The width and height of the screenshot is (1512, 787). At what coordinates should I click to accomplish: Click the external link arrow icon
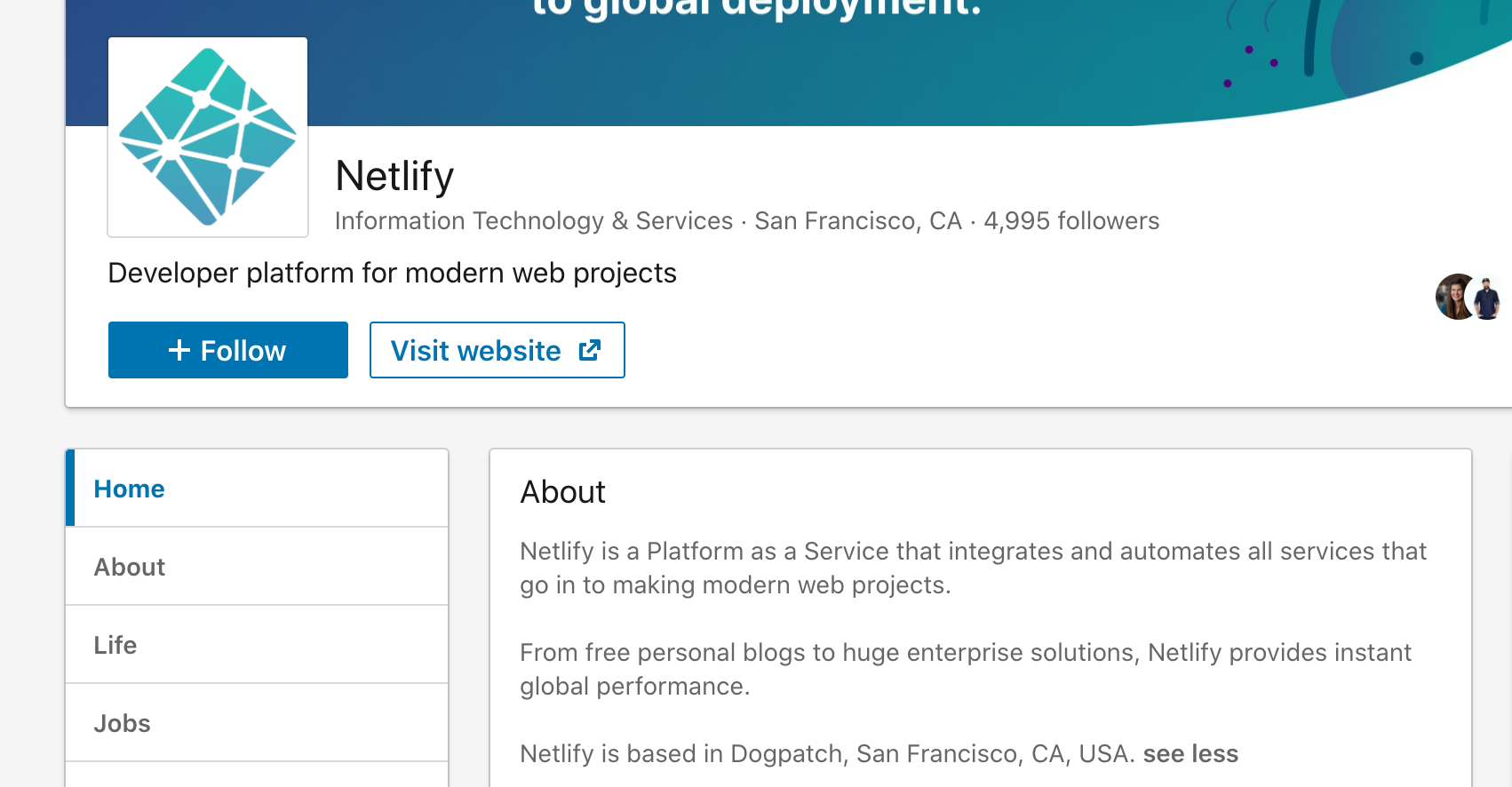coord(590,350)
